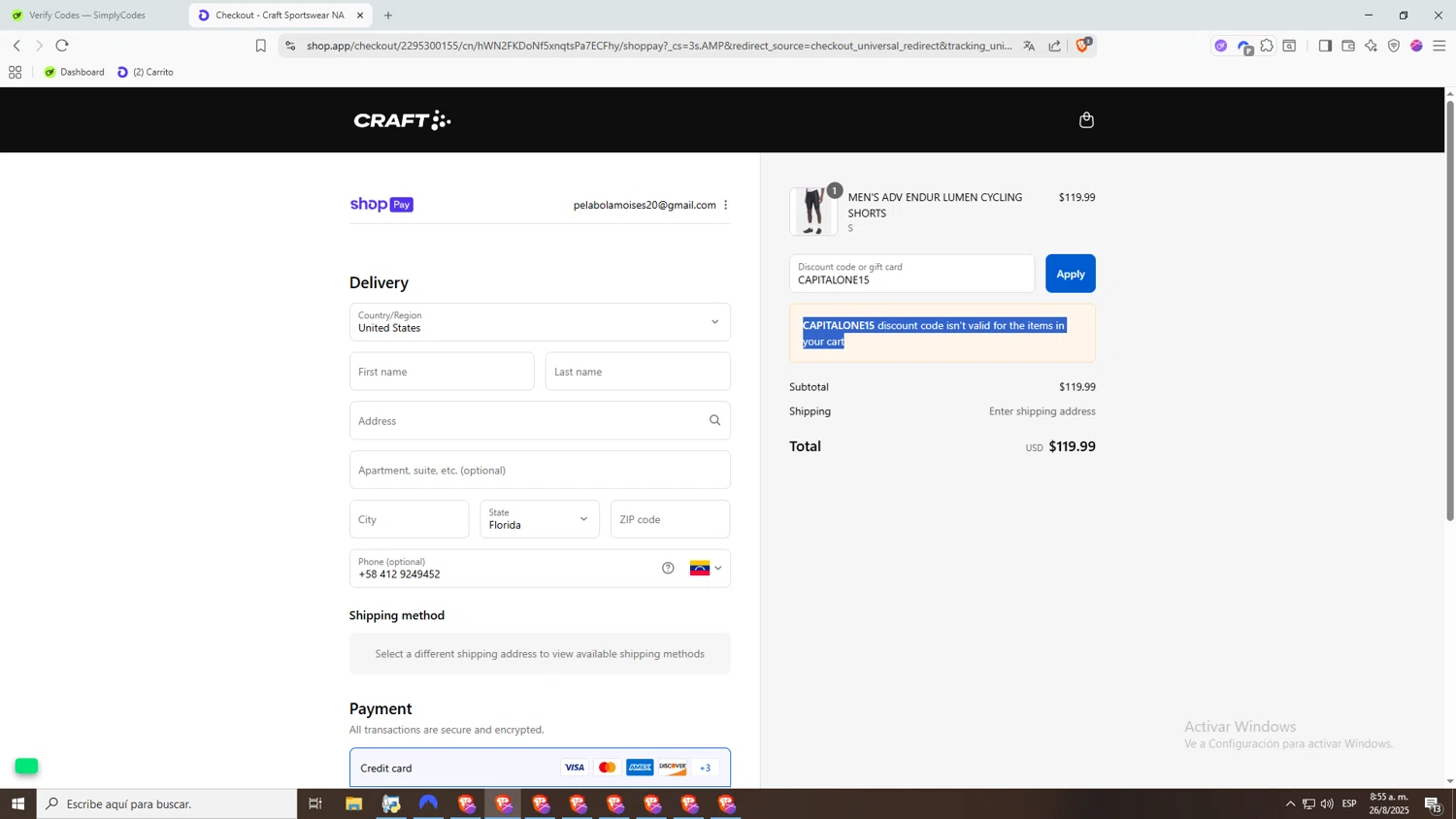Open the Python app taskbar icon
The height and width of the screenshot is (819, 1456).
[x=391, y=803]
